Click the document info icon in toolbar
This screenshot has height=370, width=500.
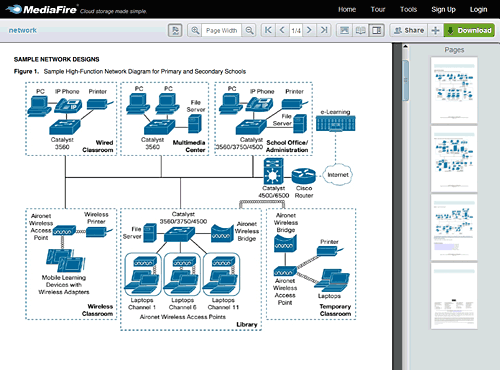click(175, 30)
